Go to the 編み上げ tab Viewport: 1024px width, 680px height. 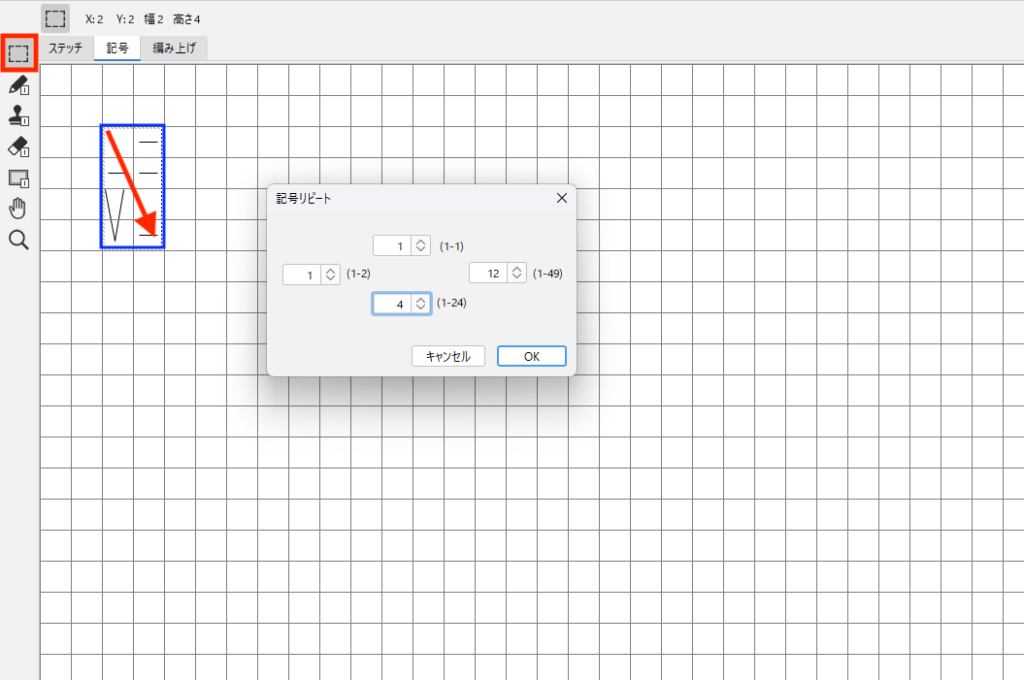coord(174,48)
